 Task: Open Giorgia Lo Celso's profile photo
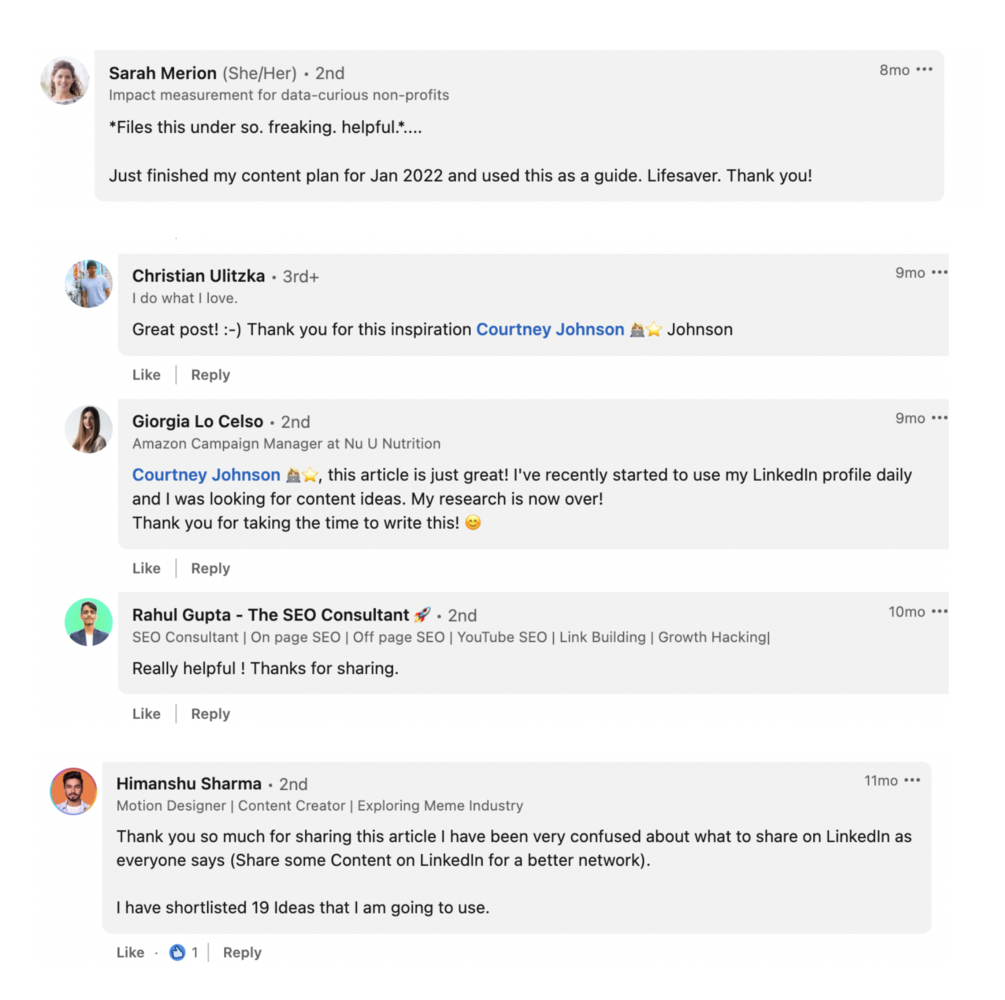coord(89,429)
